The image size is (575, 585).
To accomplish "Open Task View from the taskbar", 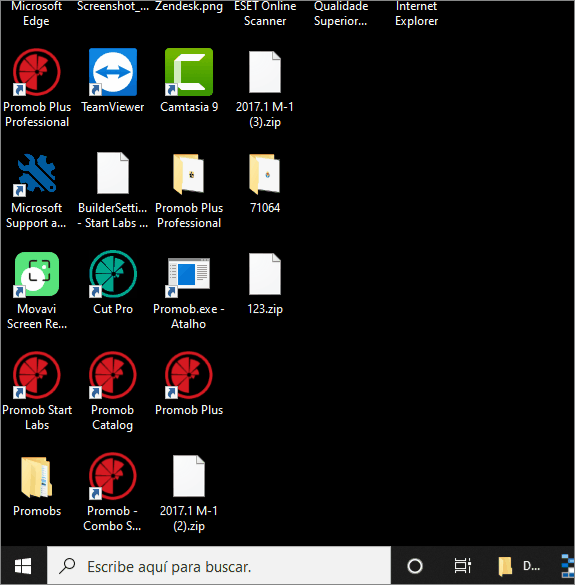I will point(463,566).
